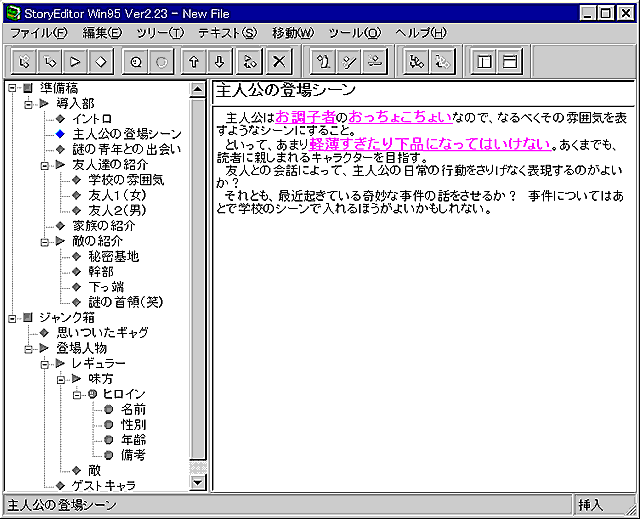Select the 友人1(女) tree node
The image size is (640, 519).
[x=118, y=195]
